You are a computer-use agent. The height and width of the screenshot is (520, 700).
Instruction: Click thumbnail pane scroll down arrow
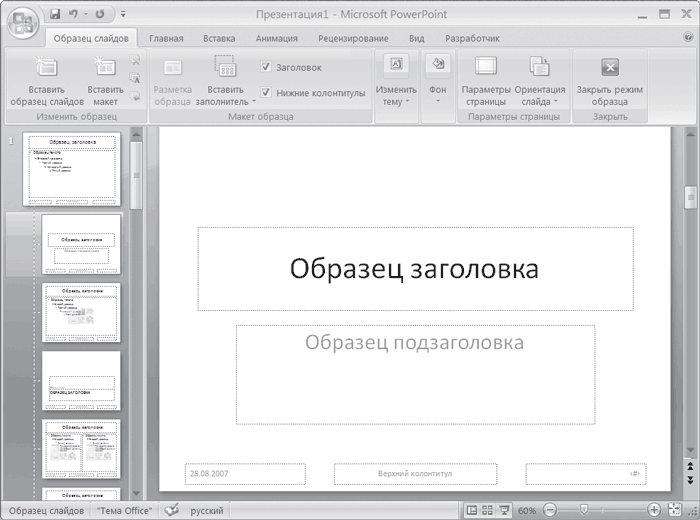[x=137, y=493]
